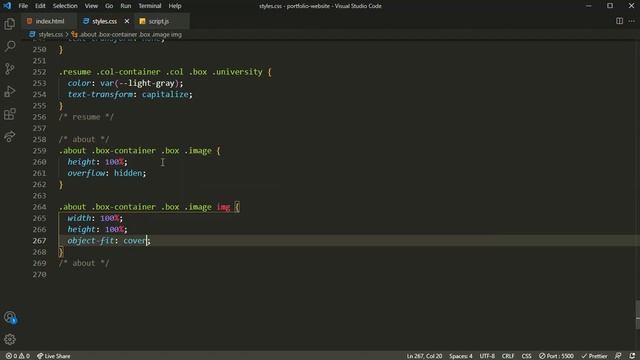The image size is (640, 360).
Task: Click the 'capitalize' value on line 254
Action: coord(165,94)
